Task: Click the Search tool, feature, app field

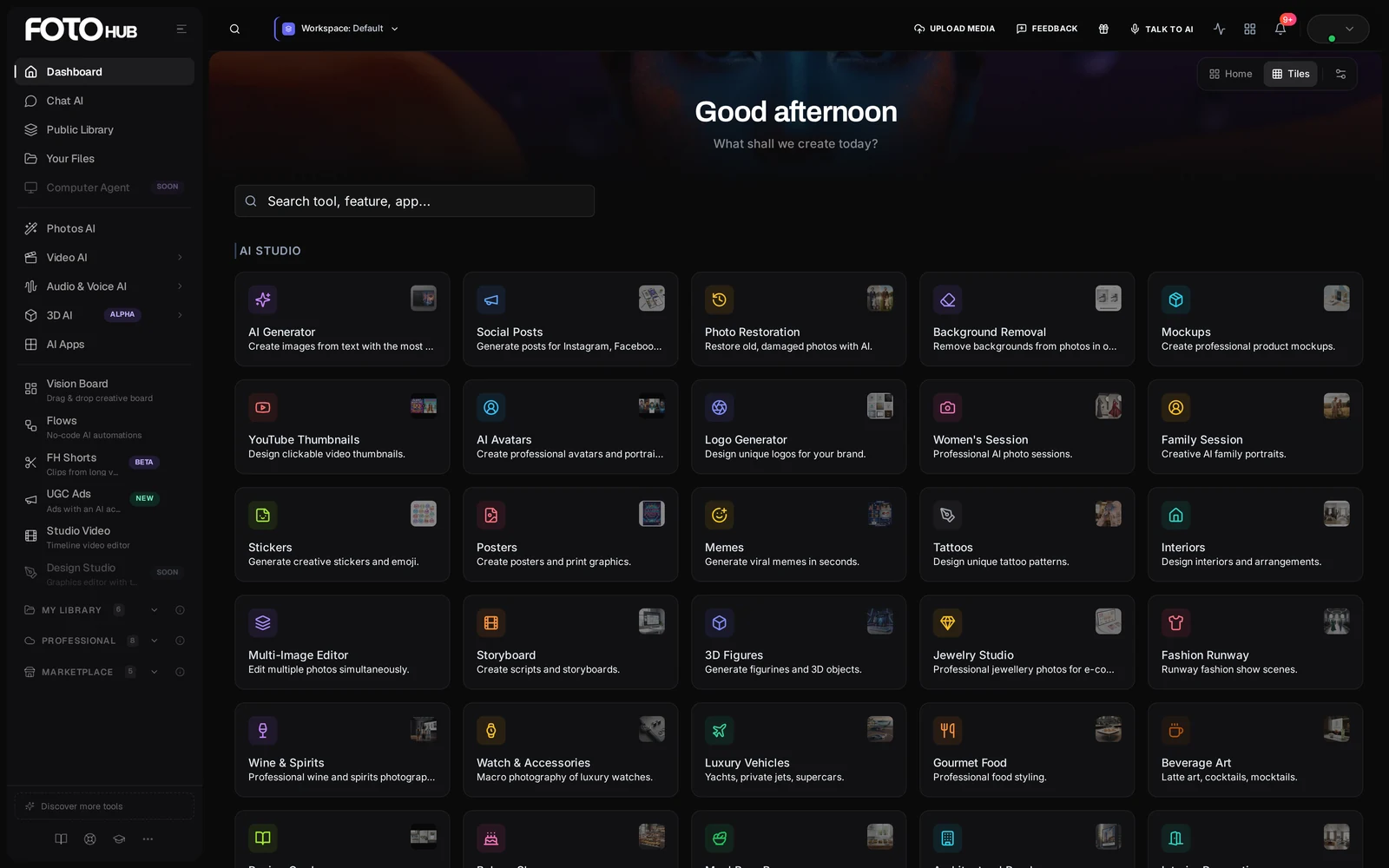Action: (x=414, y=201)
